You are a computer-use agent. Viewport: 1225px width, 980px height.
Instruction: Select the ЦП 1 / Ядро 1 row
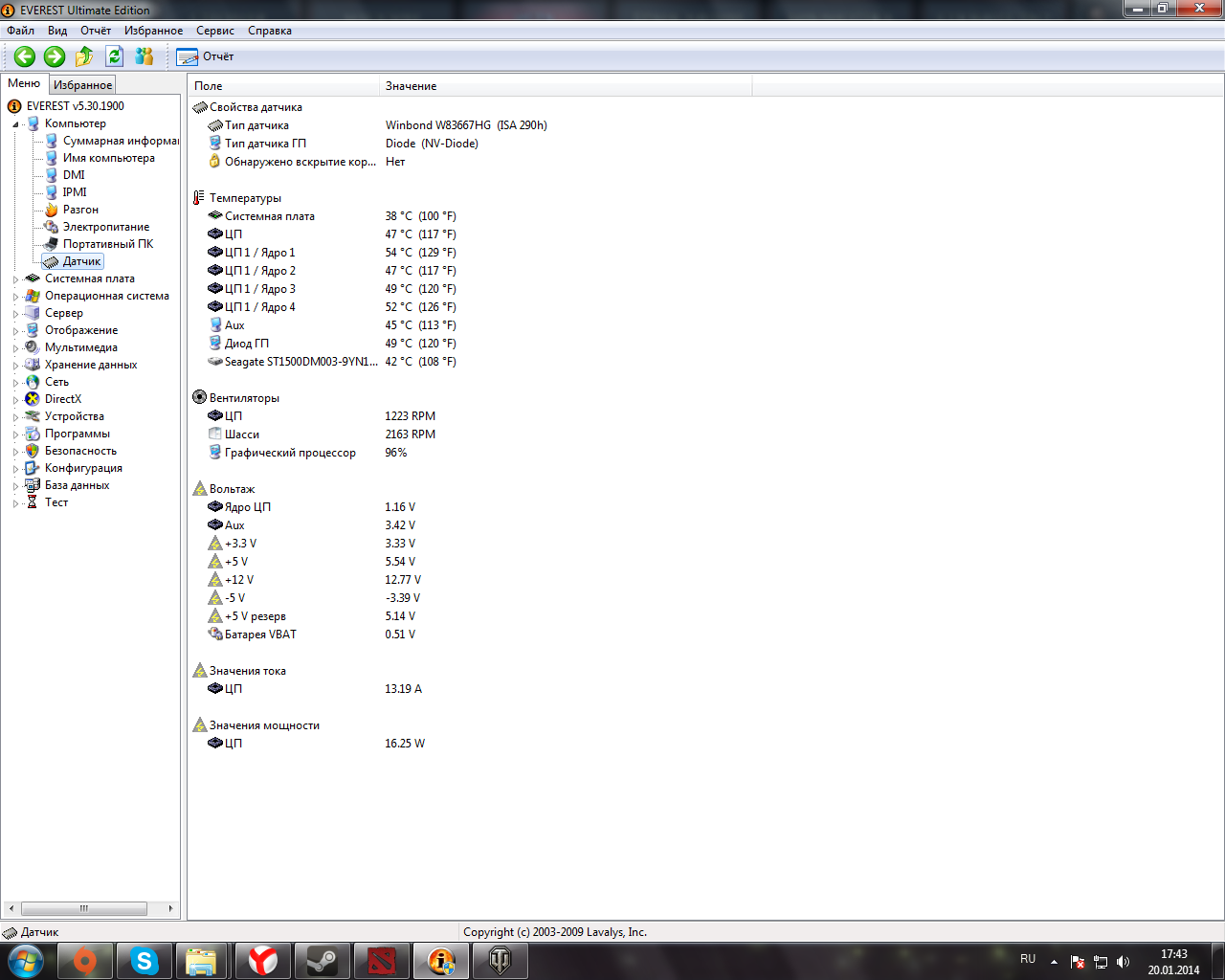tap(332, 253)
